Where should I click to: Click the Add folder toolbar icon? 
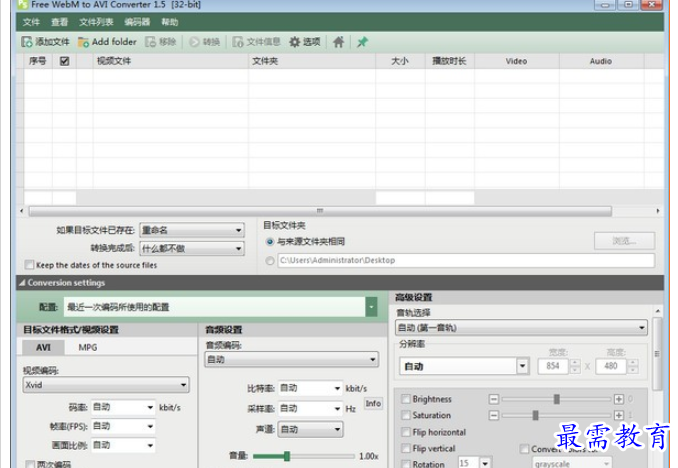pos(83,42)
